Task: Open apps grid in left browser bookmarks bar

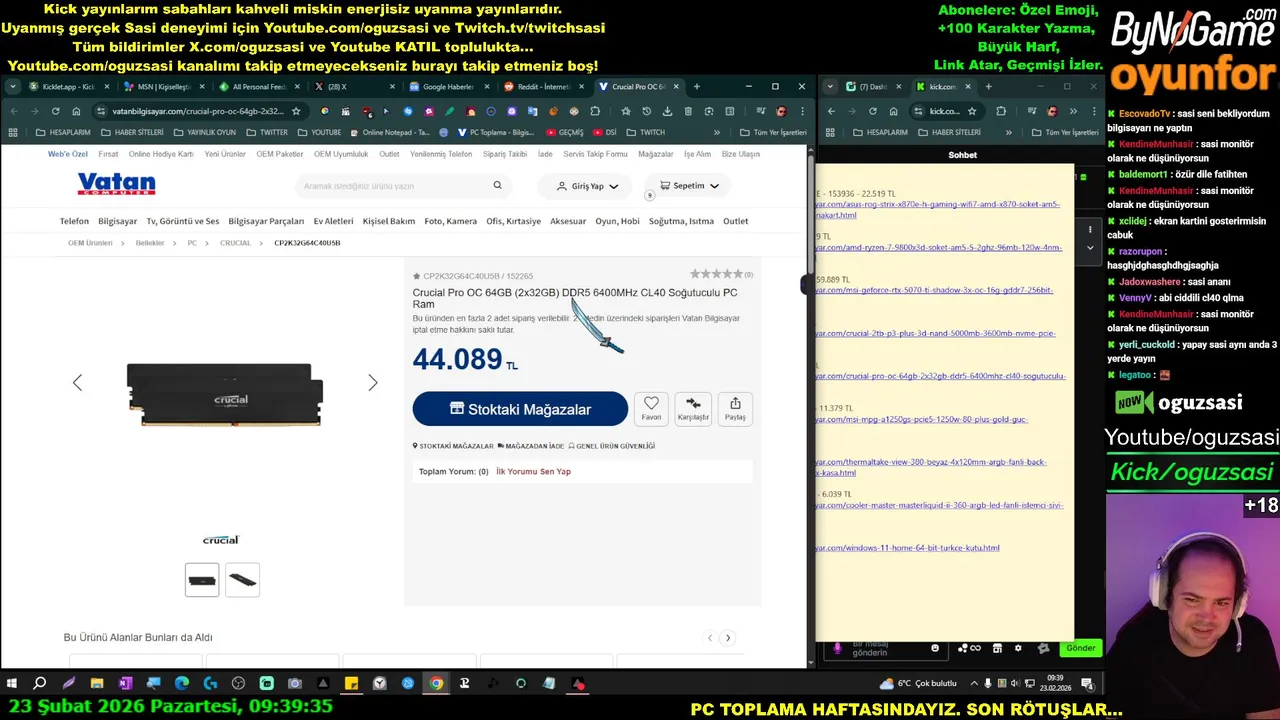Action: (x=13, y=132)
